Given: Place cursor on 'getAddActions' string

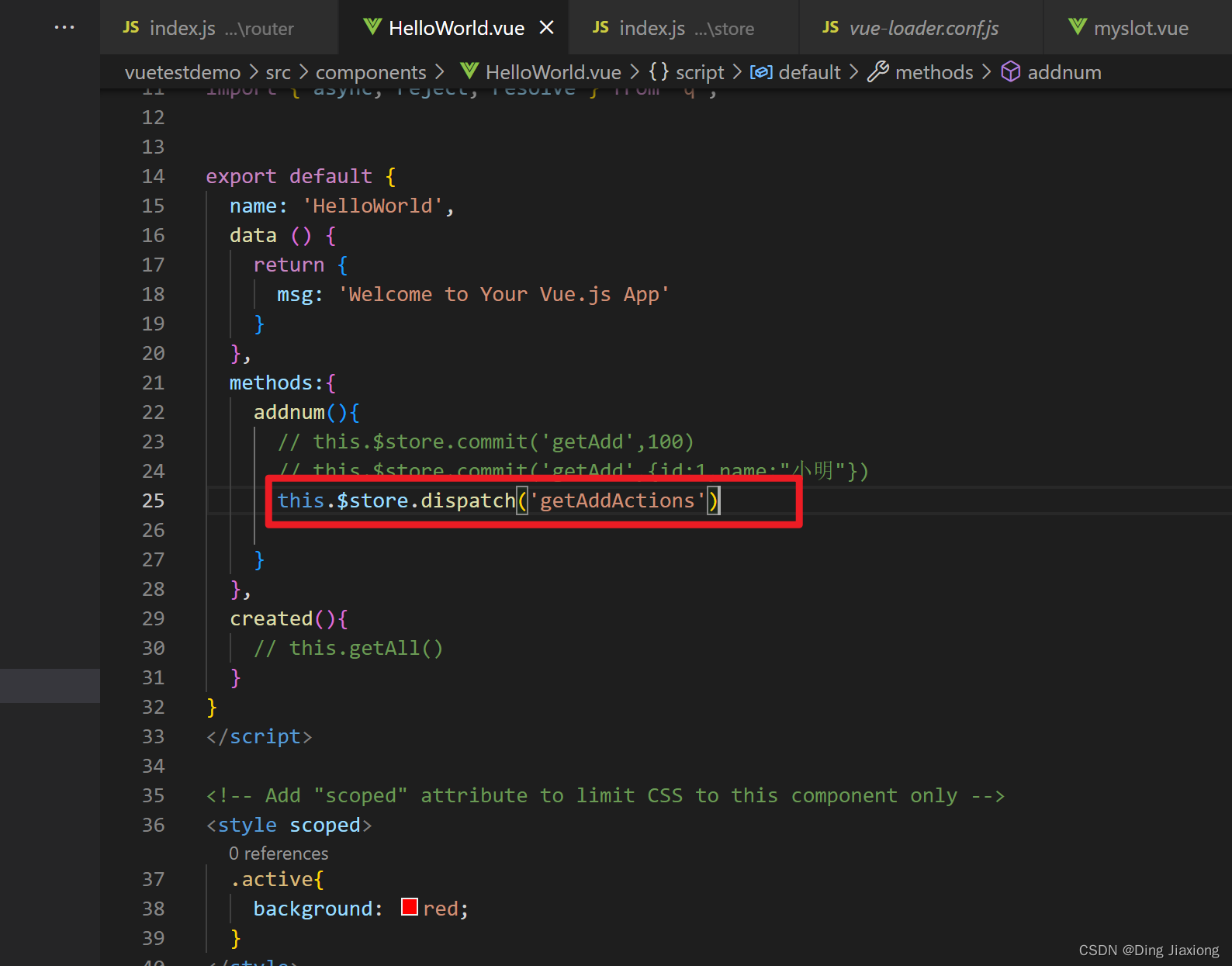Looking at the screenshot, I should point(618,500).
